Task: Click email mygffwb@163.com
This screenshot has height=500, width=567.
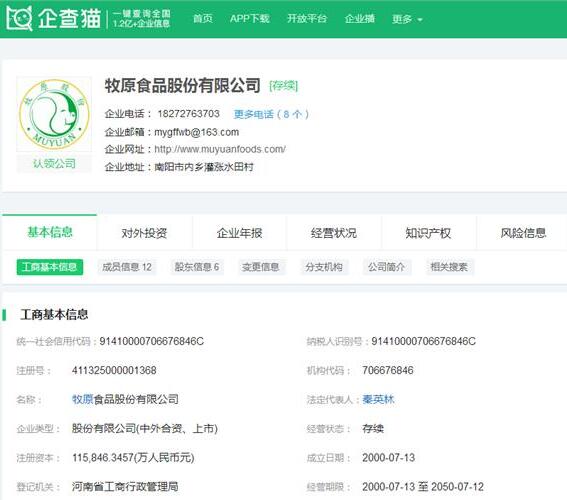Action: (197, 132)
